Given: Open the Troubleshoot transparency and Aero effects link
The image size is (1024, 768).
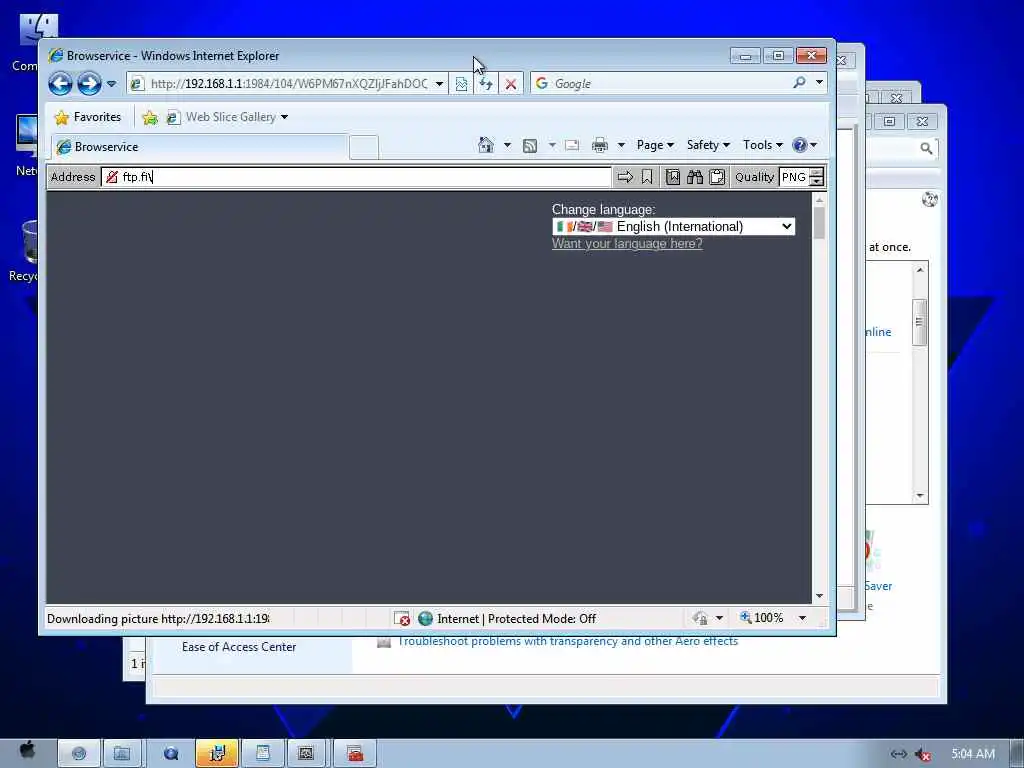Looking at the screenshot, I should [x=568, y=642].
